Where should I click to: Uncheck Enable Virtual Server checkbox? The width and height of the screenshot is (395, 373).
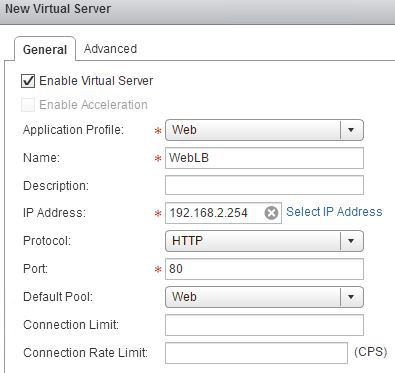pos(28,81)
